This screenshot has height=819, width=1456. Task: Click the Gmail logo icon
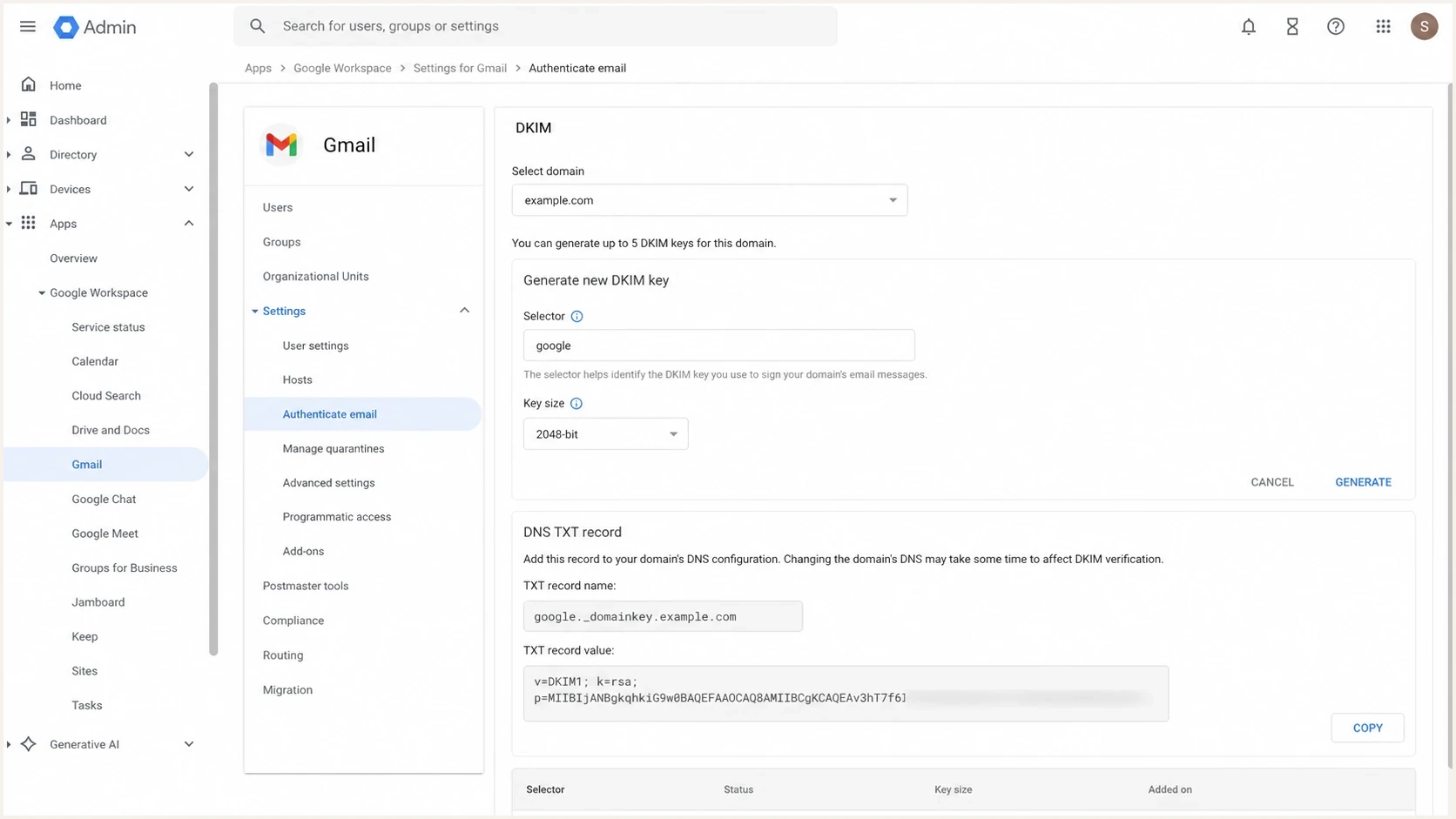pyautogui.click(x=281, y=144)
